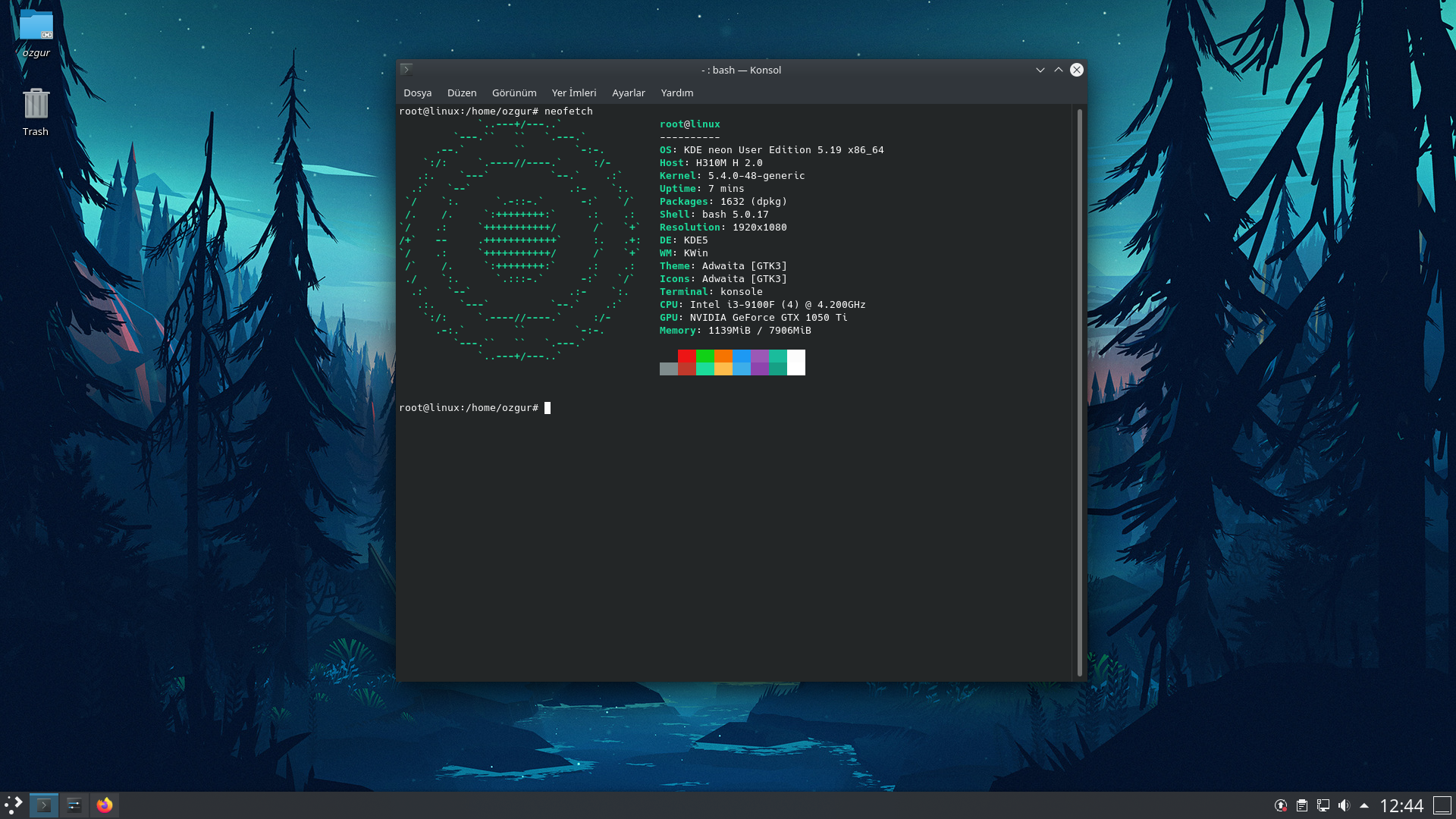This screenshot has width=1456, height=819.
Task: Click the 'Resolution: 1920x1080' line
Action: pos(723,227)
